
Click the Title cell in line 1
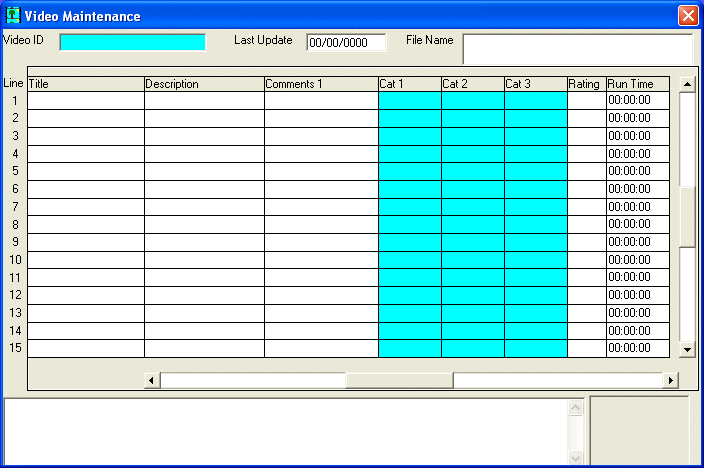point(86,100)
